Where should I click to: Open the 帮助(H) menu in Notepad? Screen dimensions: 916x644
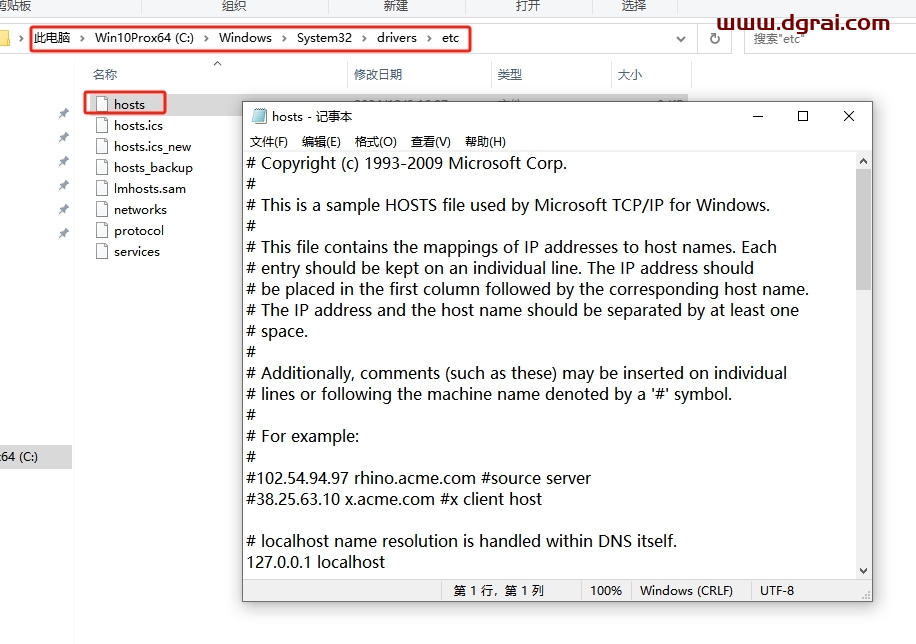485,141
